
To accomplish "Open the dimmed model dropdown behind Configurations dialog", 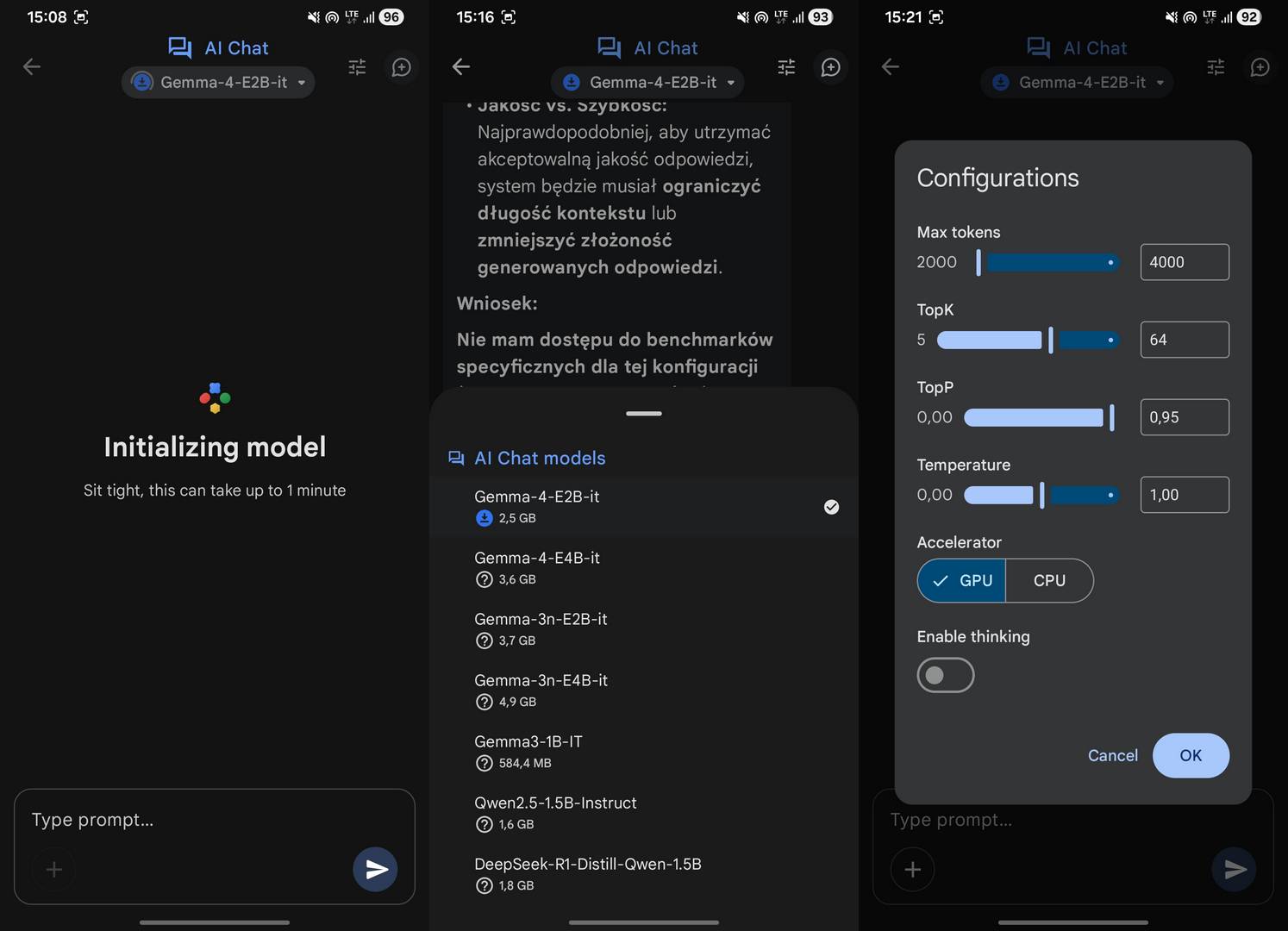I will 1077,83.
